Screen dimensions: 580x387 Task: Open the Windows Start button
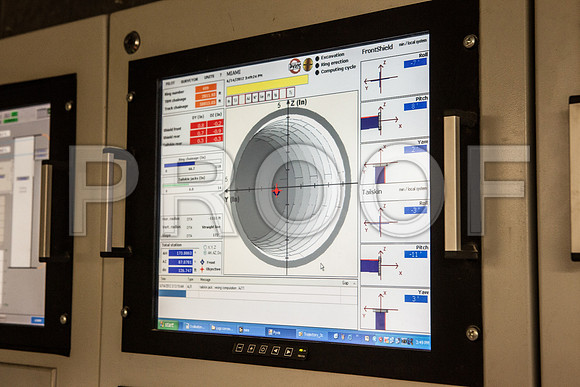pyautogui.click(x=168, y=324)
